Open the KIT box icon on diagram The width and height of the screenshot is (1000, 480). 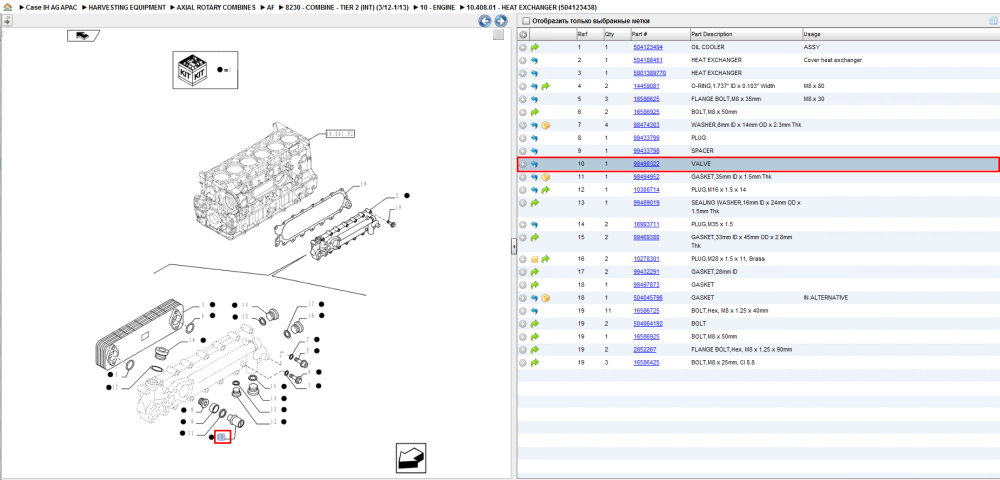(x=192, y=69)
